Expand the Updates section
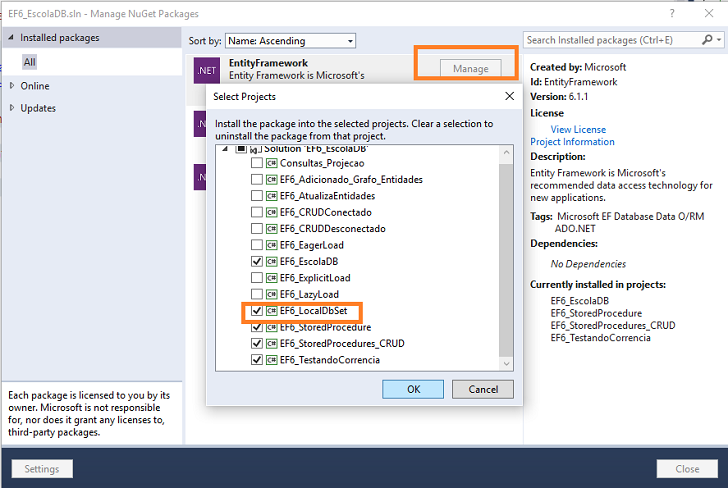This screenshot has height=488, width=728. (12, 108)
